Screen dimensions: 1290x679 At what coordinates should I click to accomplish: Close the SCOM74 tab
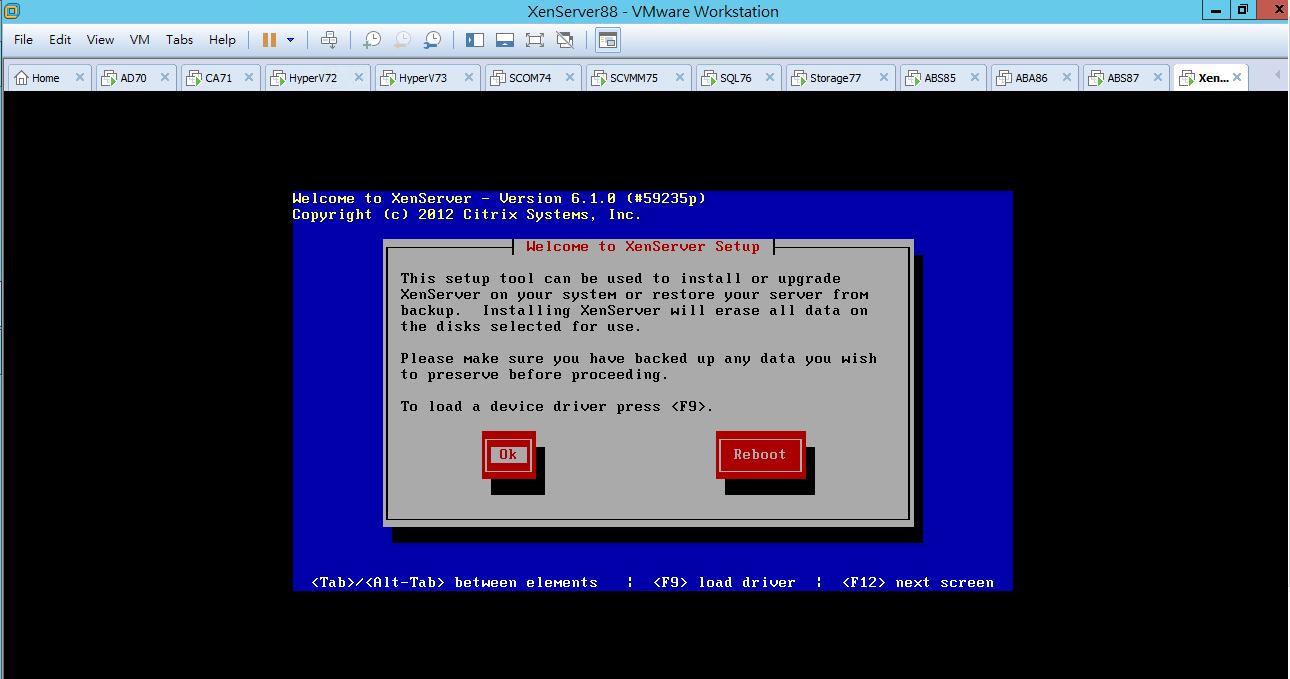571,78
